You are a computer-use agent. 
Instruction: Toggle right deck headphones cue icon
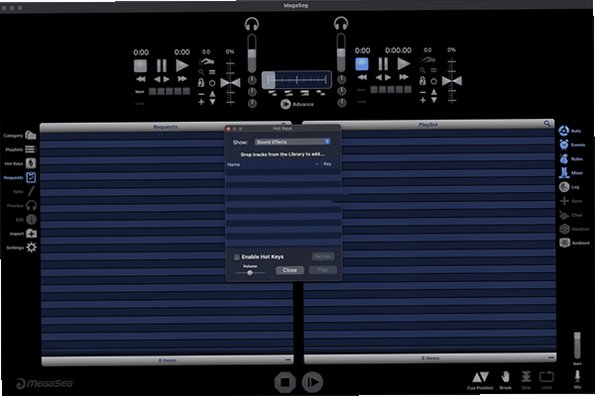coord(341,24)
